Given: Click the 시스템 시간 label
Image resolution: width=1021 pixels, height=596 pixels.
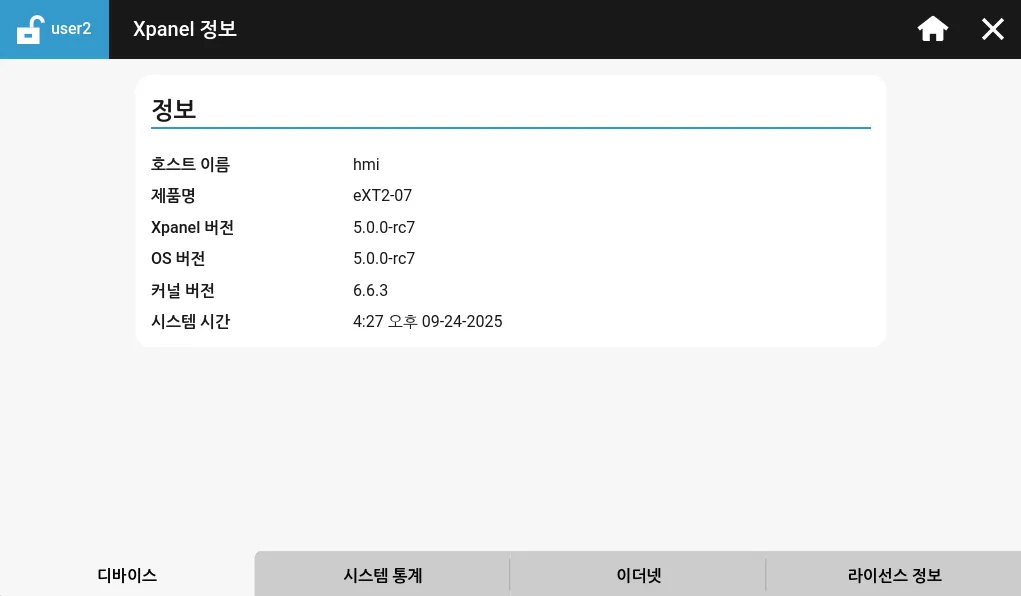Looking at the screenshot, I should click(x=190, y=322).
